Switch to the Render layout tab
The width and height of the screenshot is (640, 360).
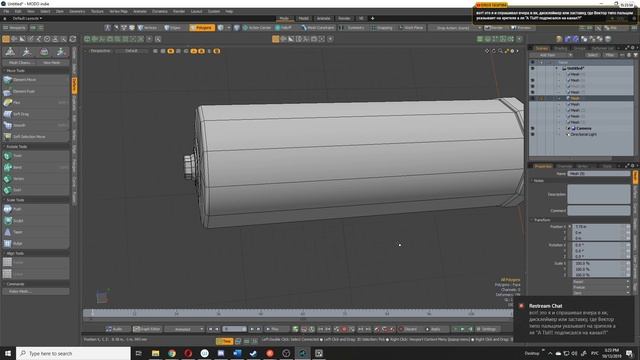pyautogui.click(x=344, y=18)
